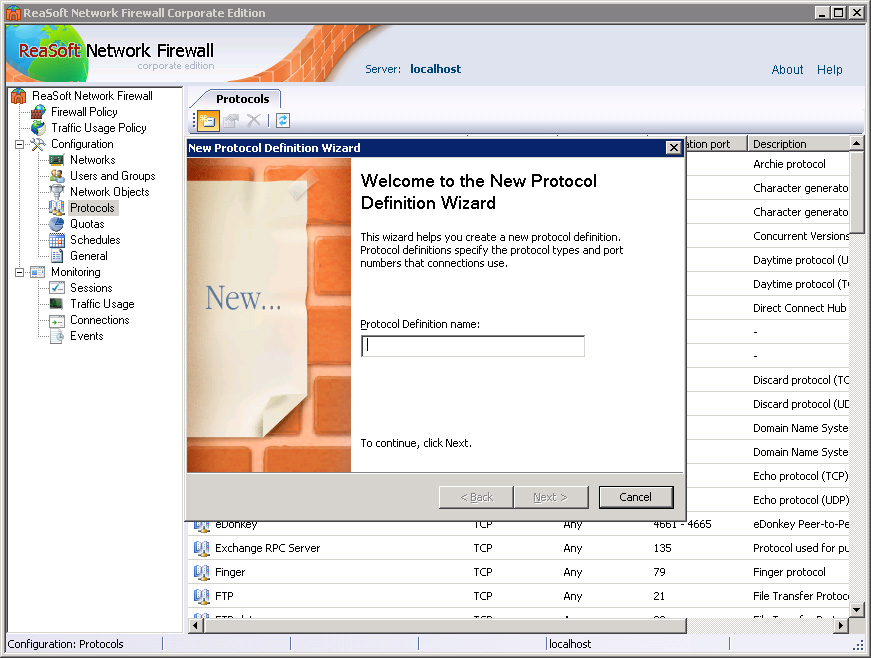Open Quotas via its pie icon
871x658 pixels.
click(x=57, y=224)
